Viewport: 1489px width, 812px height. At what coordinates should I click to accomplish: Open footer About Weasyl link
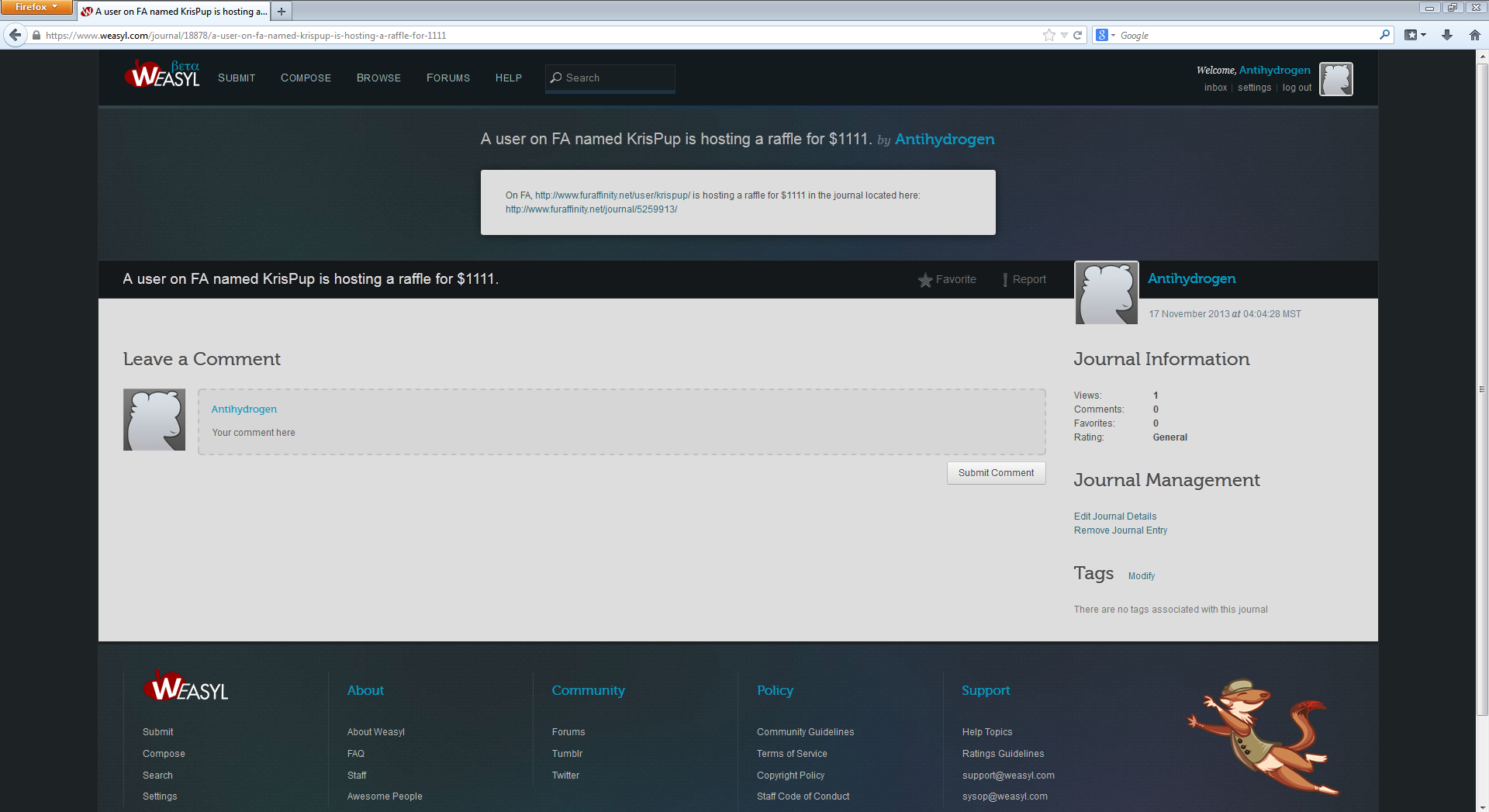tap(375, 732)
